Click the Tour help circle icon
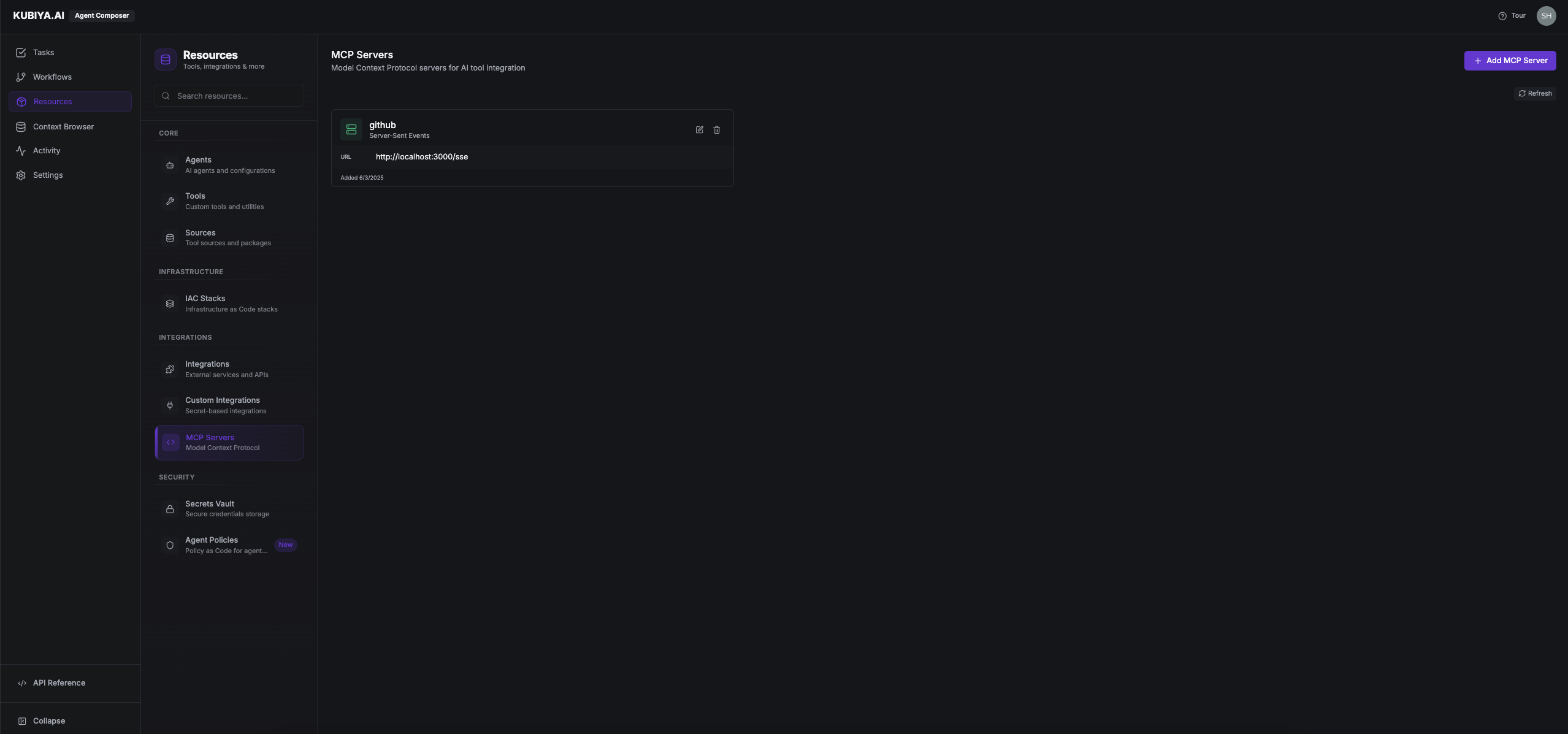 1502,16
